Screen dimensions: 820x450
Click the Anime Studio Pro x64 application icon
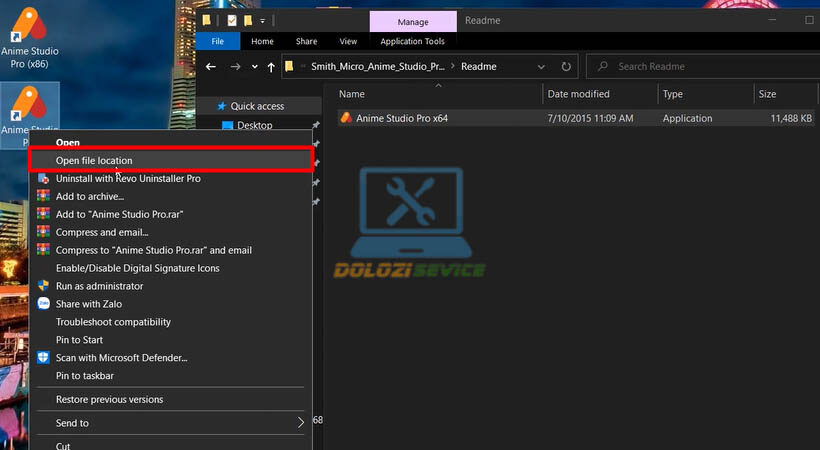(x=346, y=118)
